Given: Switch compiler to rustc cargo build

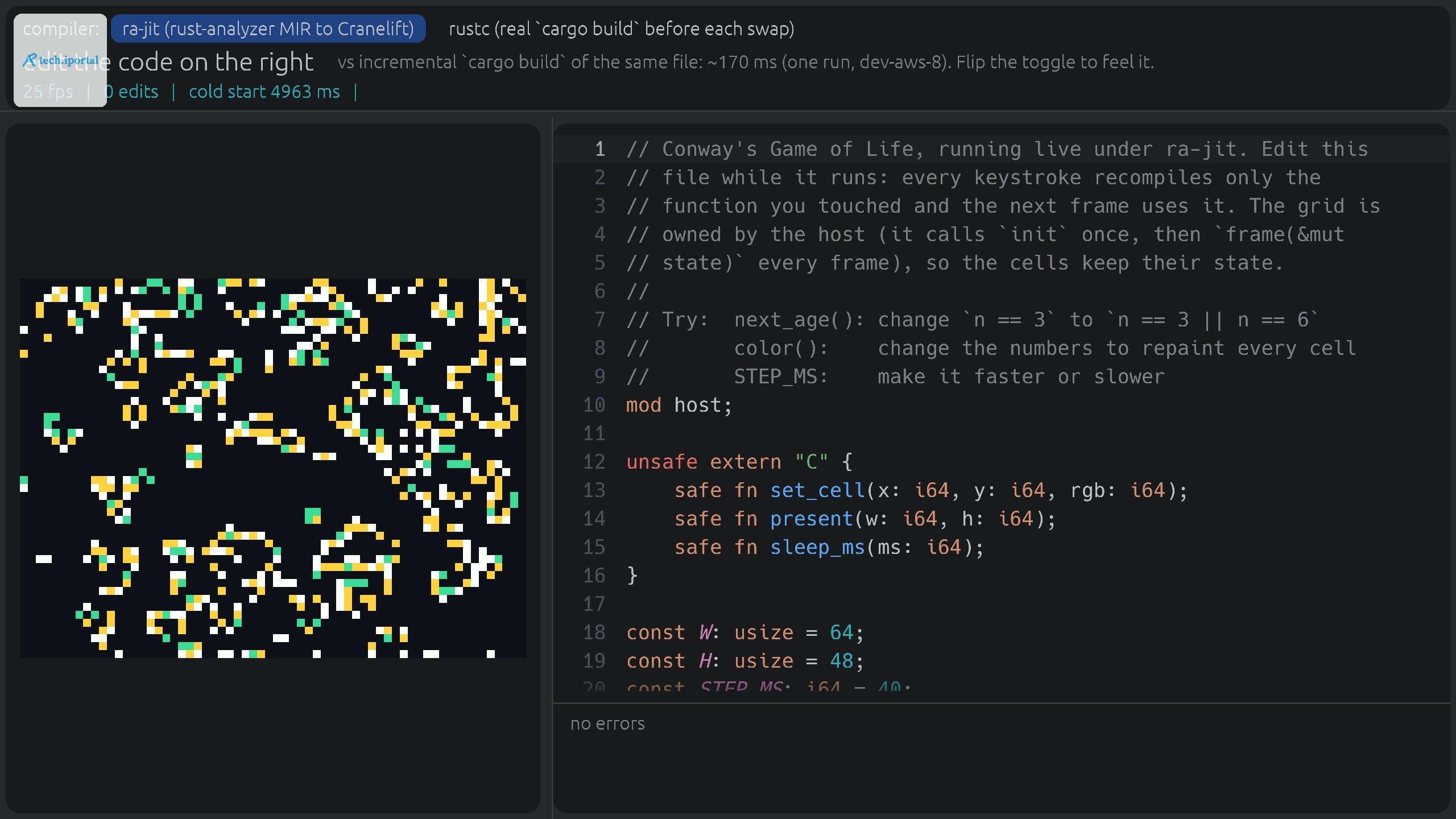Looking at the screenshot, I should 622,28.
